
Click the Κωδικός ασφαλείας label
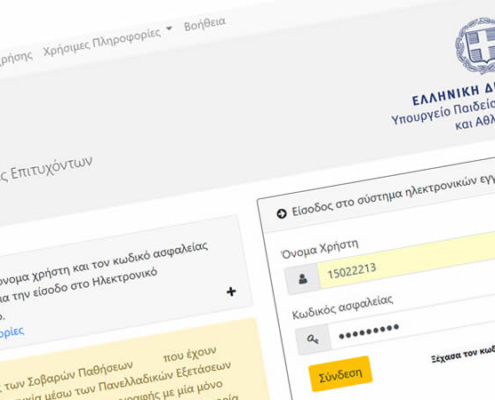pos(343,307)
